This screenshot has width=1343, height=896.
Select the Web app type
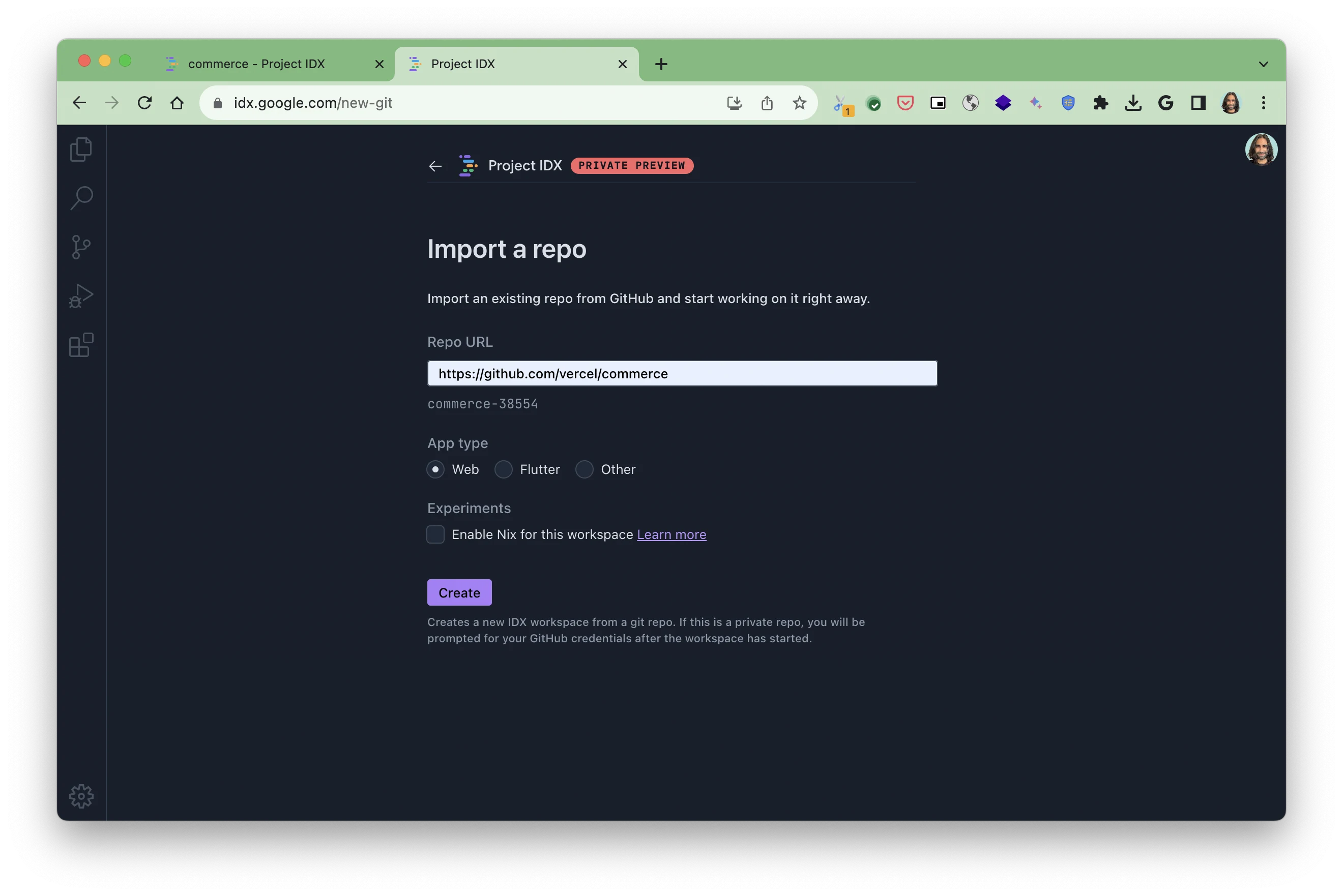coord(435,470)
